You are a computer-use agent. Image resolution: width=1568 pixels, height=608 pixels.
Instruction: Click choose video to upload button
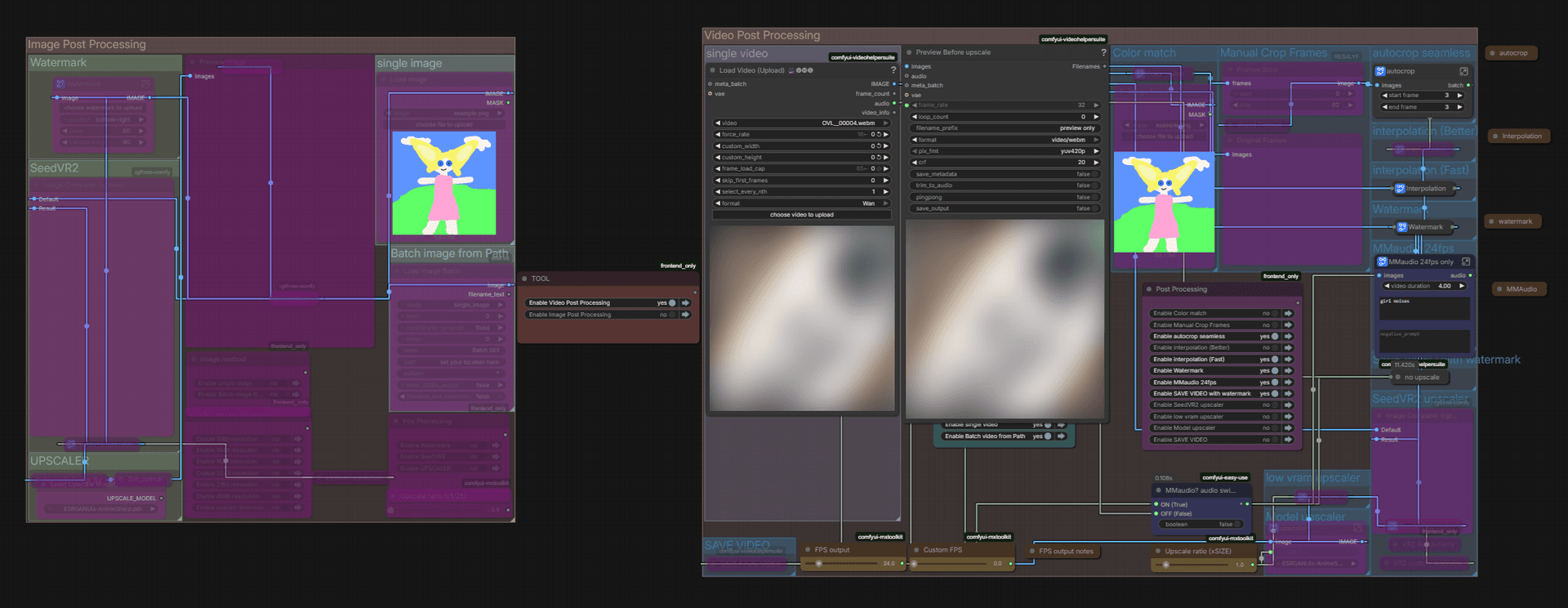tap(802, 215)
